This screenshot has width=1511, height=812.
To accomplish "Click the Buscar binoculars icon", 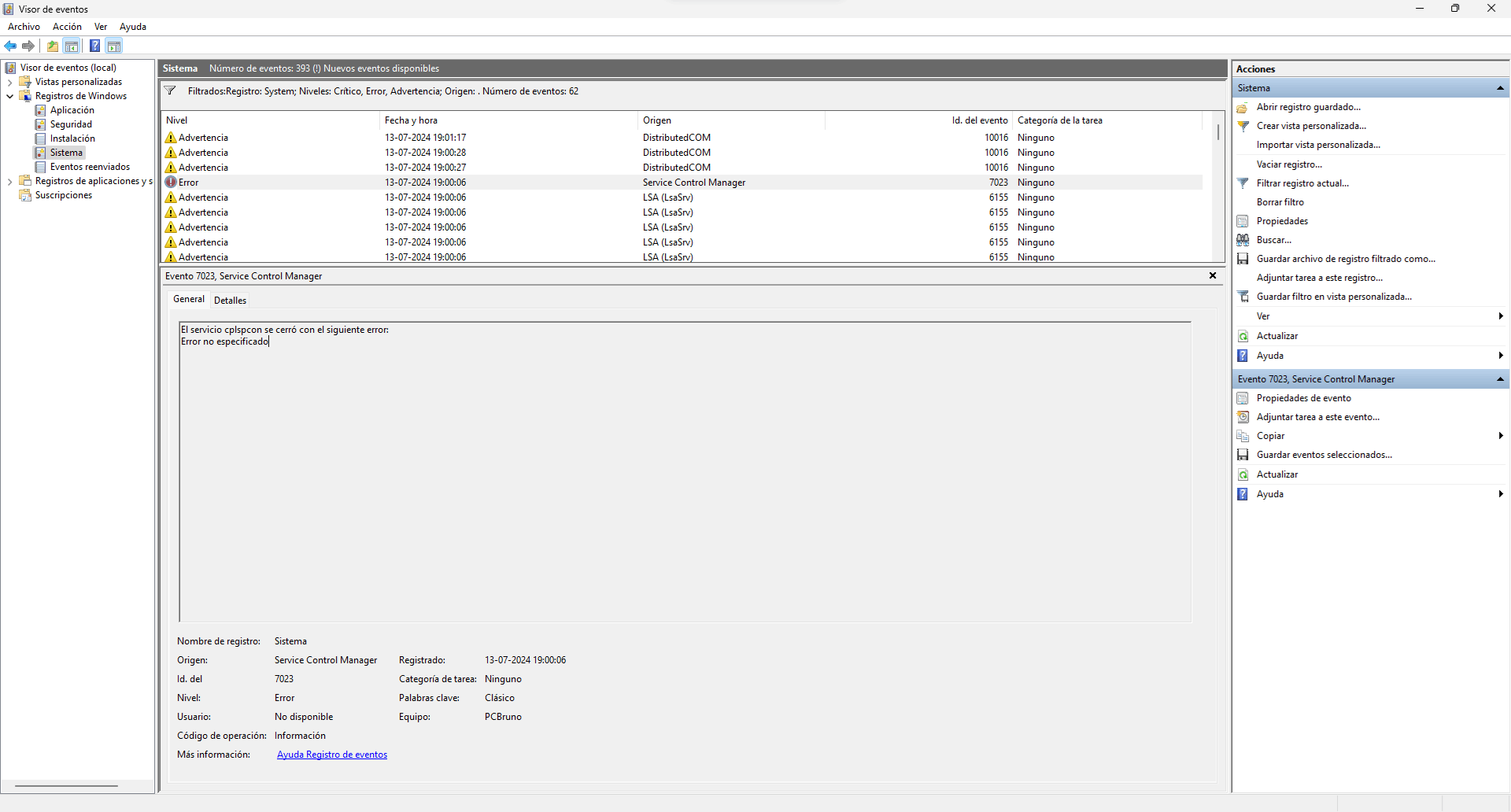I will click(x=1243, y=240).
